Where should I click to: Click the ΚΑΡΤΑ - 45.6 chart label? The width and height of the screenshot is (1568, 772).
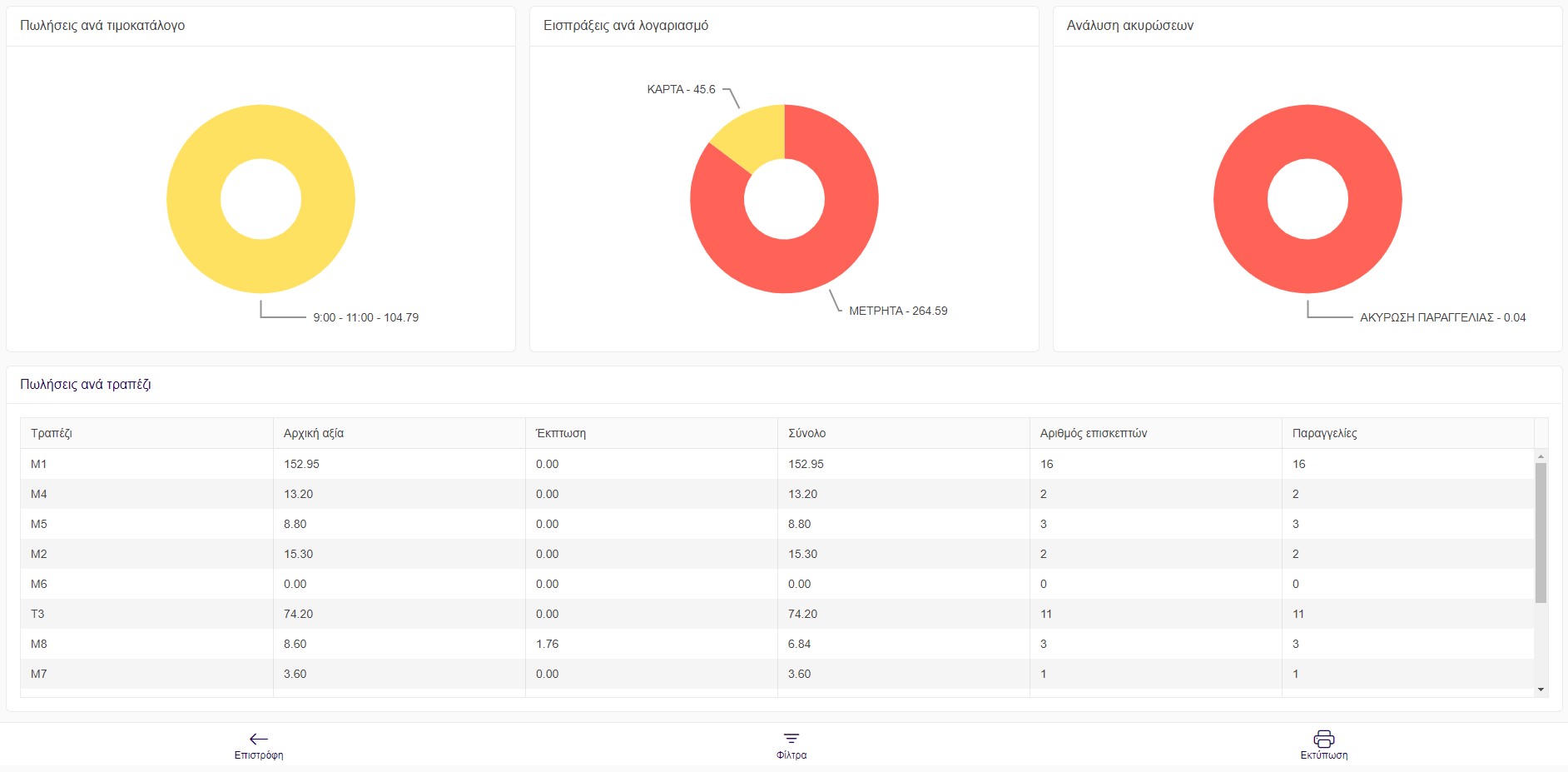click(681, 89)
